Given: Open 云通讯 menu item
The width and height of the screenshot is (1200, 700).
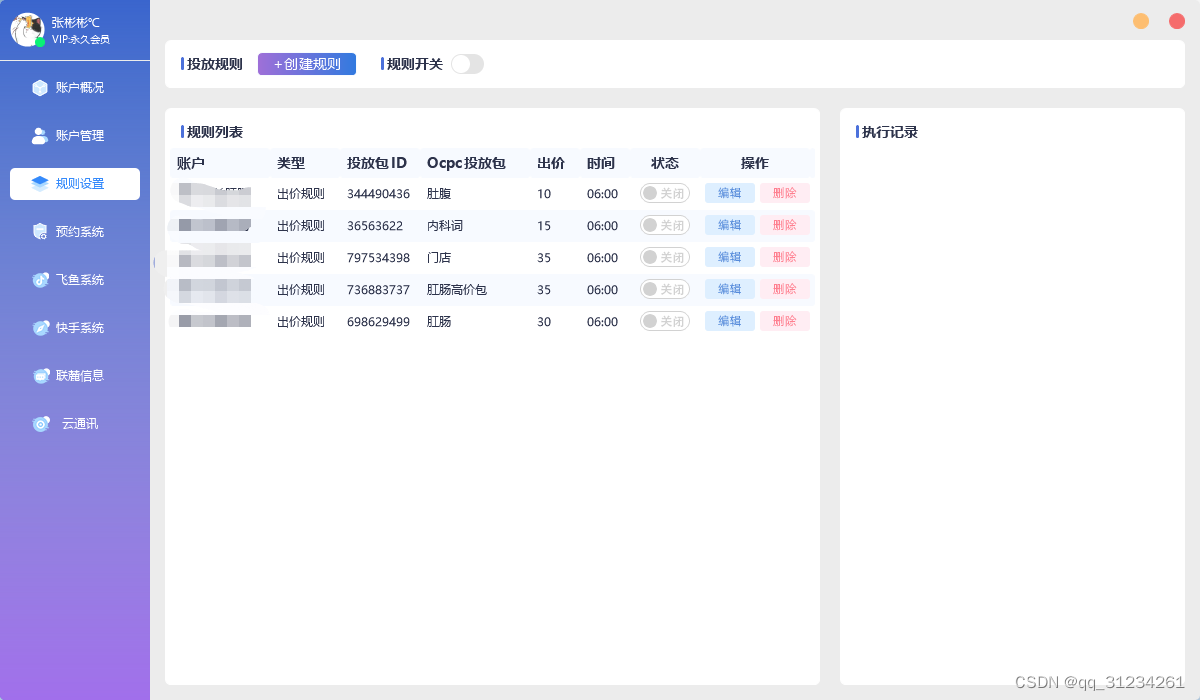Looking at the screenshot, I should click(75, 424).
